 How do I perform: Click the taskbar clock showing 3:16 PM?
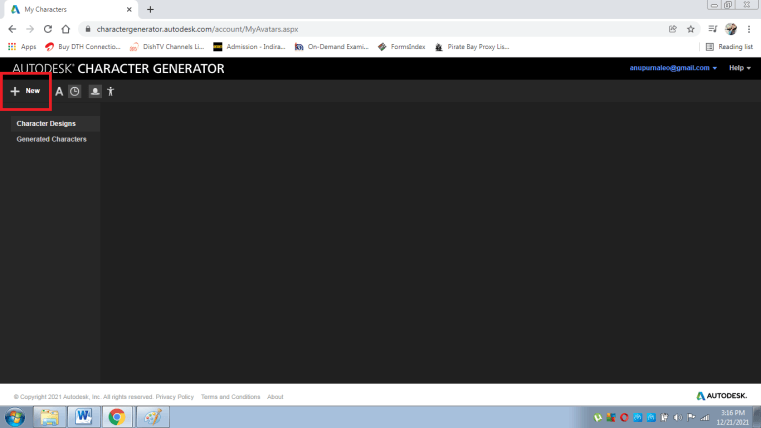coord(732,417)
